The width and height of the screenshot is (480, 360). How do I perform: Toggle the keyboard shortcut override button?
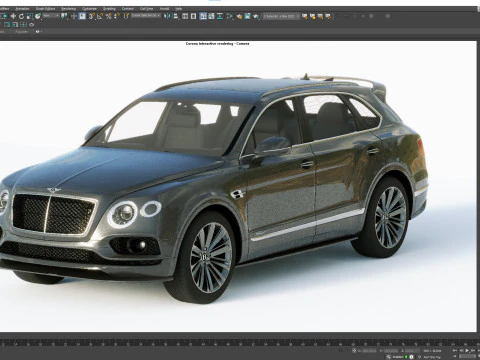pyautogui.click(x=82, y=16)
